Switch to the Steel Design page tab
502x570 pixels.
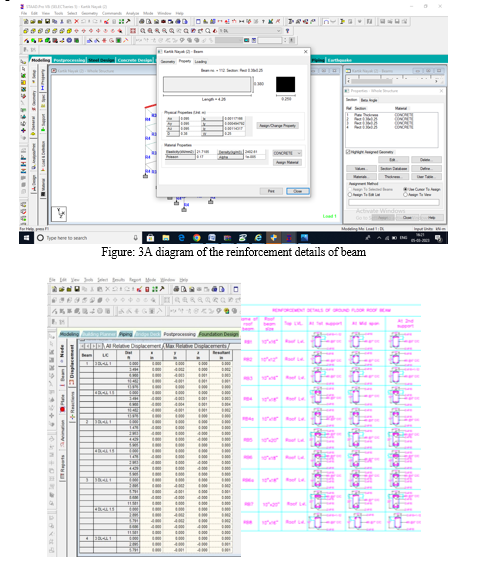pyautogui.click(x=101, y=60)
